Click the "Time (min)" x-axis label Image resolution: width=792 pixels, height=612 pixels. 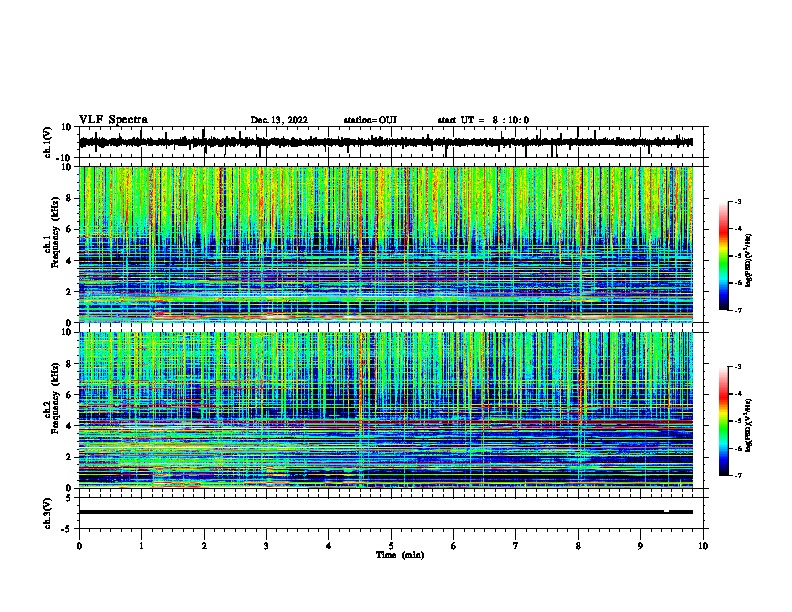[400, 555]
